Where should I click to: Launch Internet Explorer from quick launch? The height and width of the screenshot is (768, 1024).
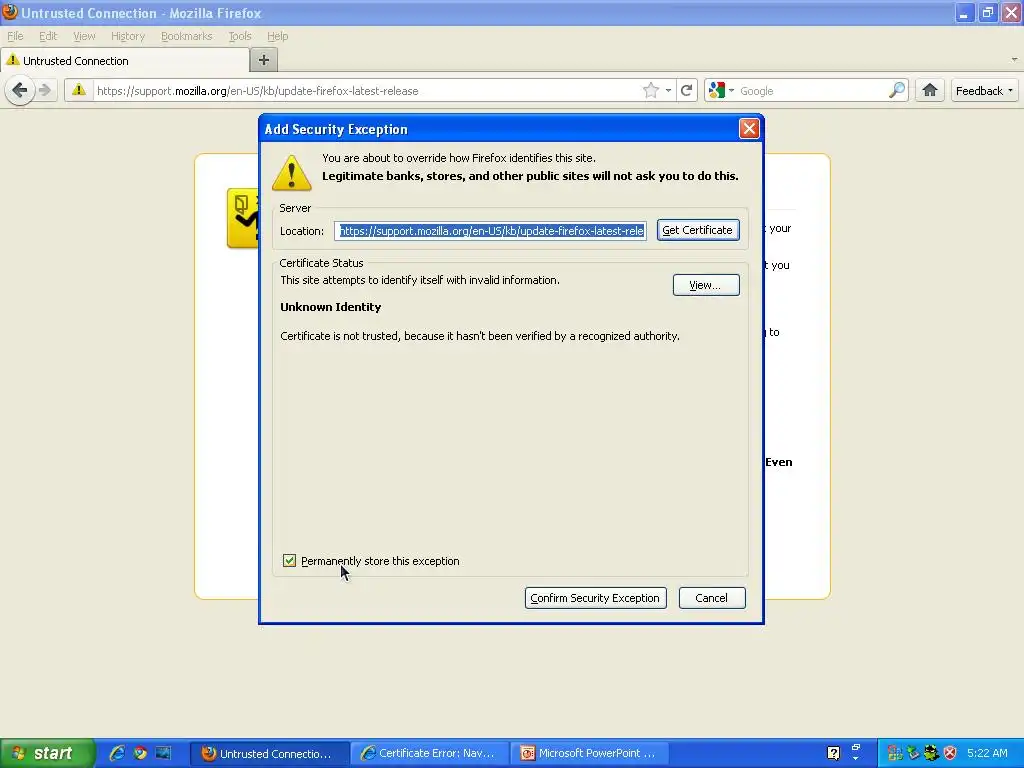coord(117,753)
